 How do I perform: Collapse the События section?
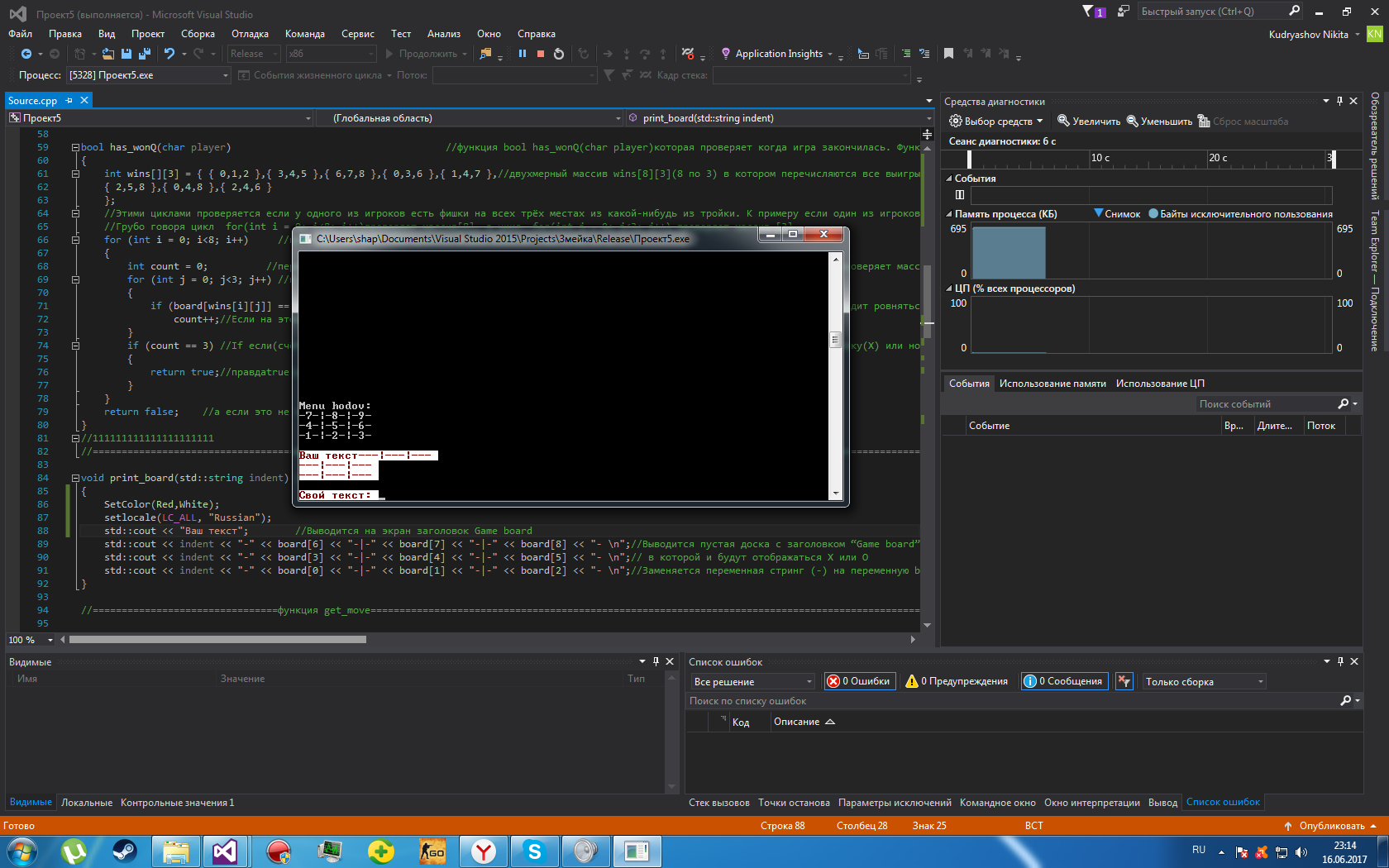949,179
